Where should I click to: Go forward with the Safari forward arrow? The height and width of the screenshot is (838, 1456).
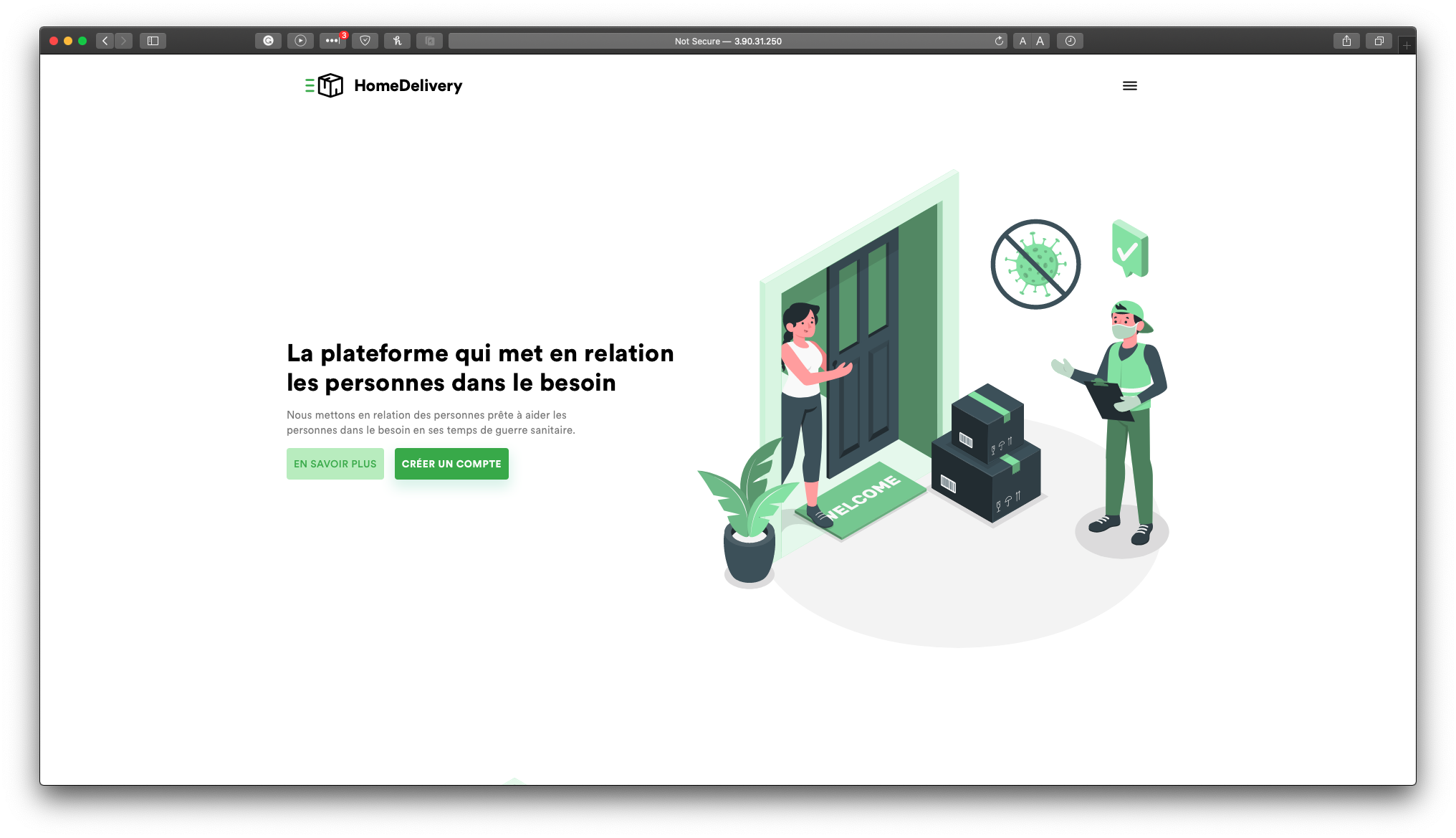[x=123, y=41]
